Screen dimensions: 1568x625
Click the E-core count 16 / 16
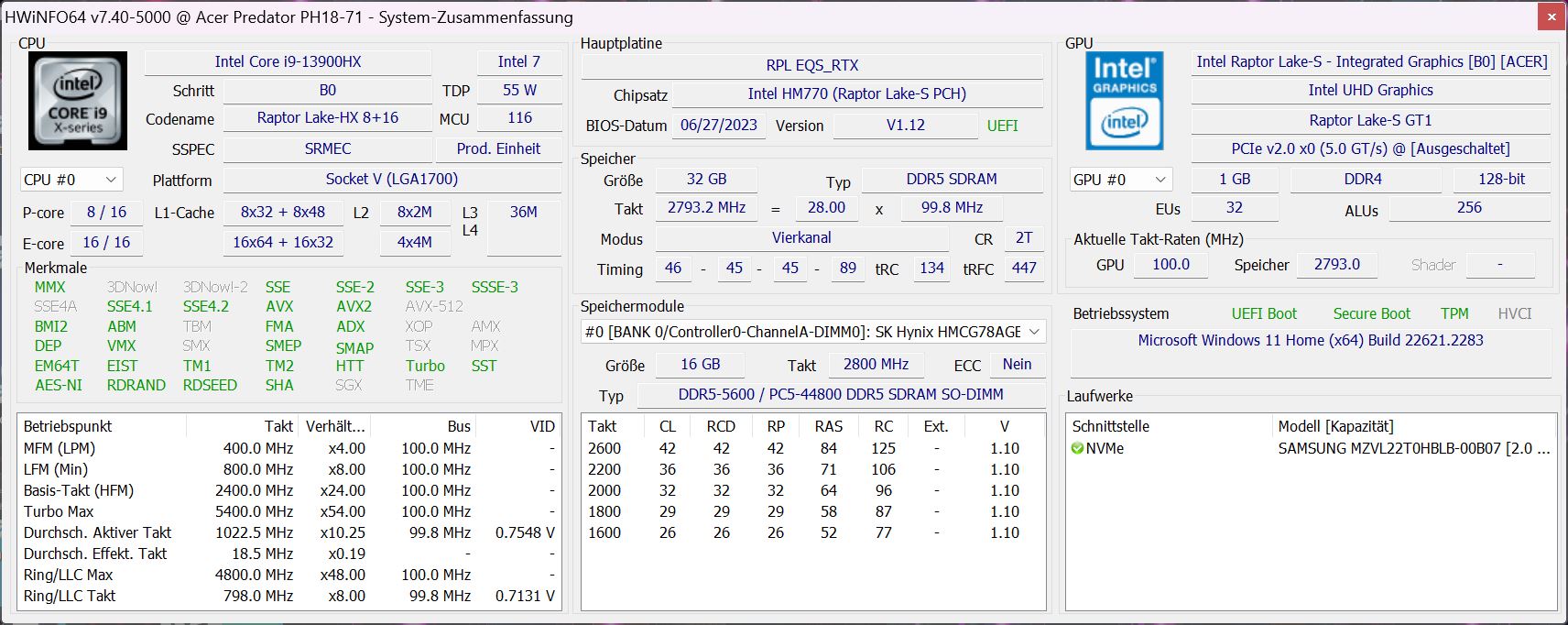click(x=106, y=243)
